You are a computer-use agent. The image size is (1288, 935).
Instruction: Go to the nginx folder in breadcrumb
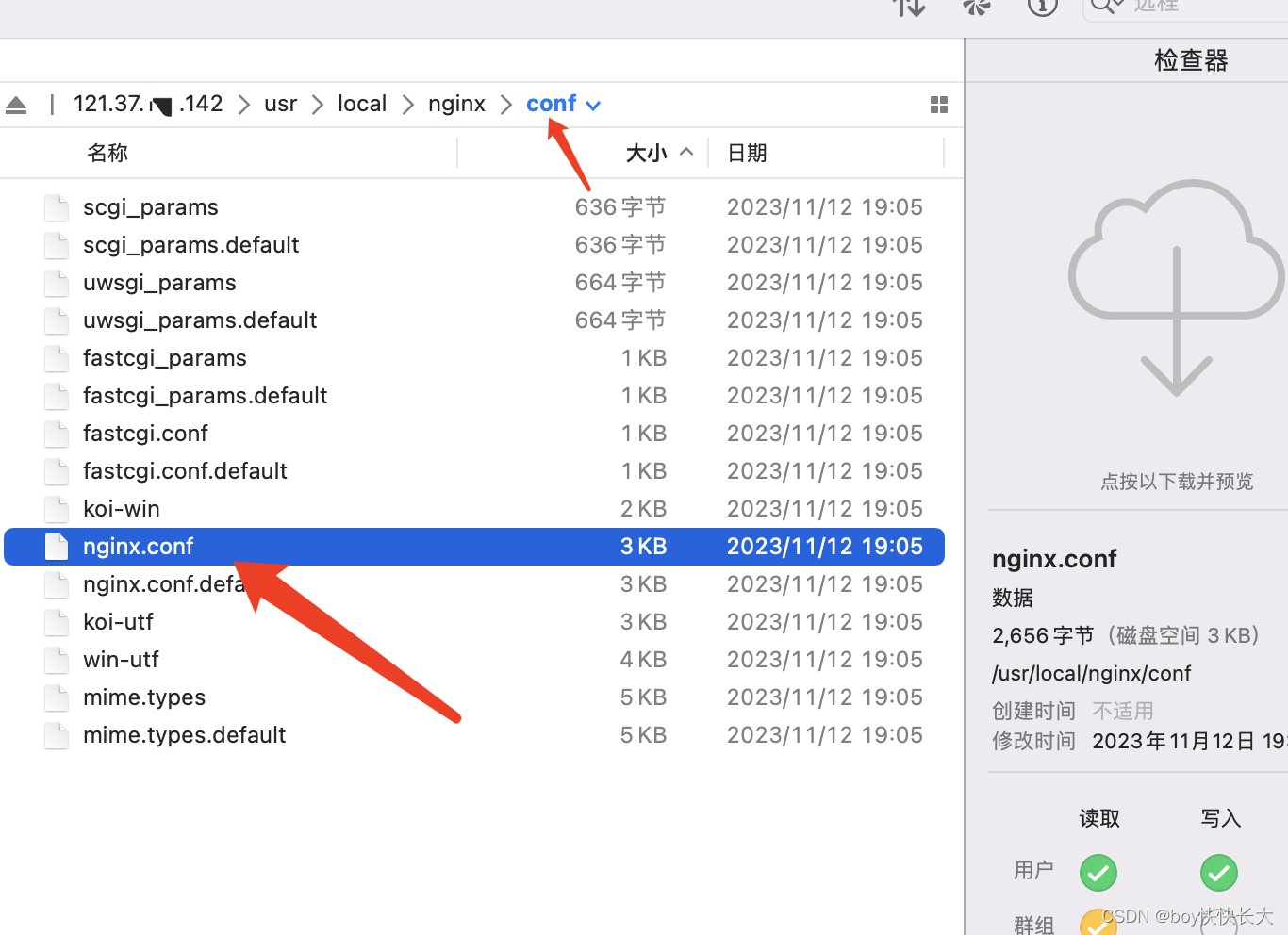point(456,104)
